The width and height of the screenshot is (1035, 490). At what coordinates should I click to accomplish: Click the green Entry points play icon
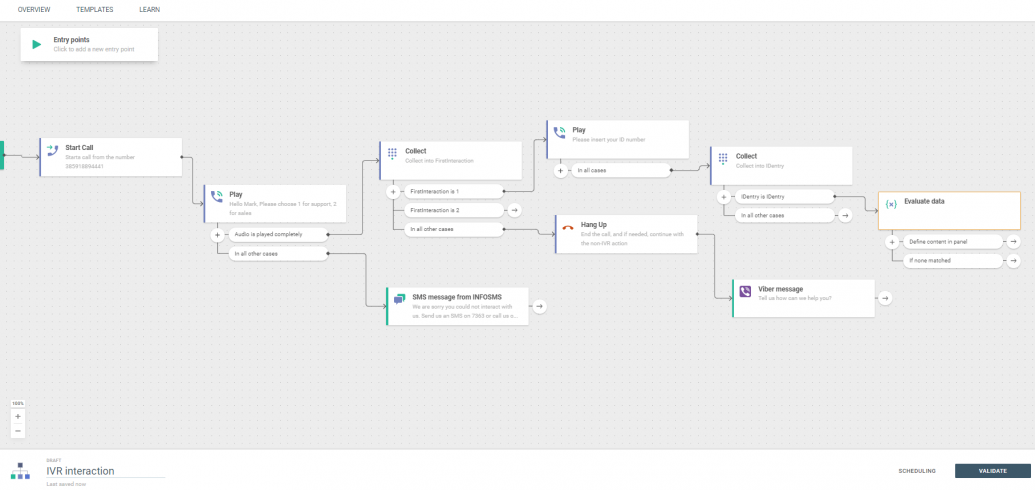pos(37,44)
